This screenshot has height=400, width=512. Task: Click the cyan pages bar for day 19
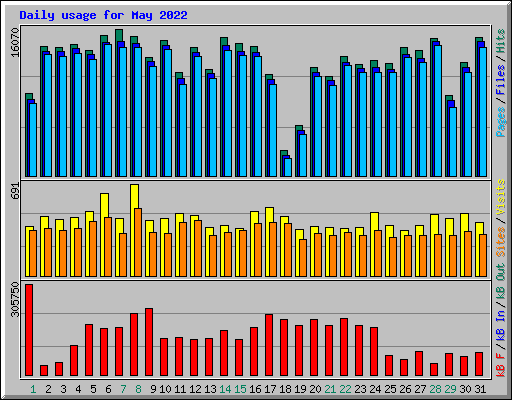tap(303, 155)
